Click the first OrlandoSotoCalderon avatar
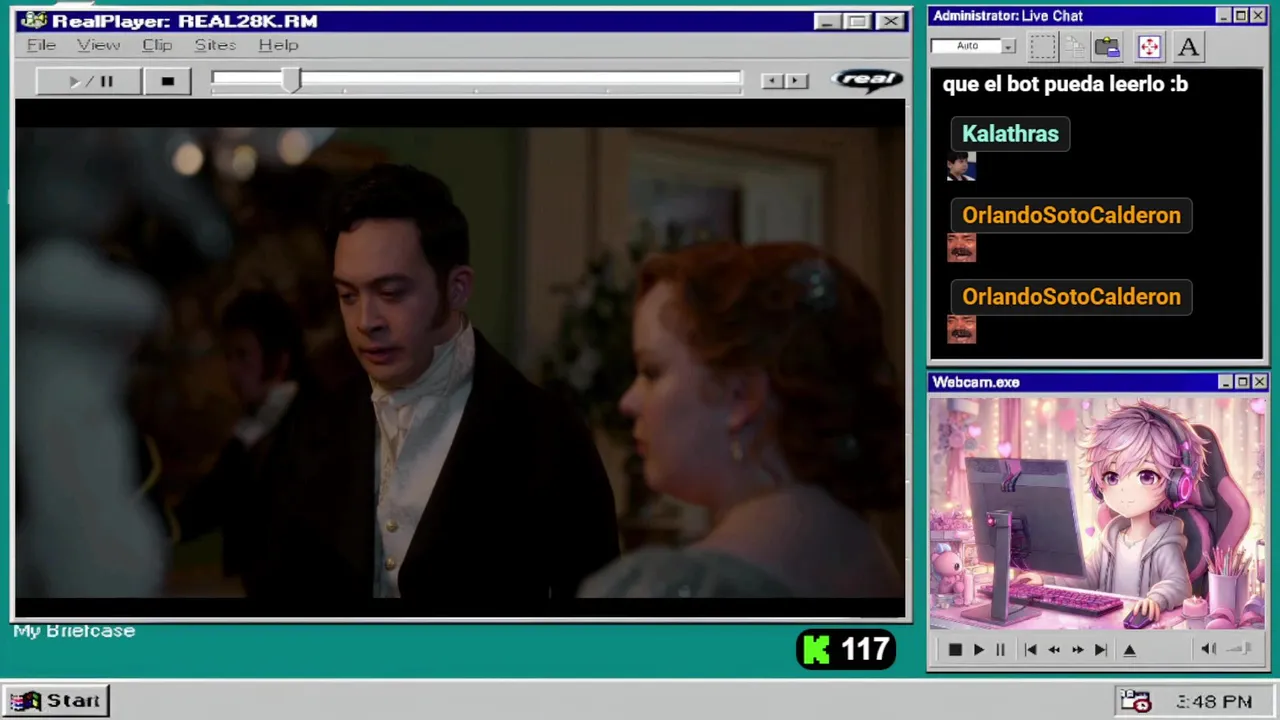 961,248
